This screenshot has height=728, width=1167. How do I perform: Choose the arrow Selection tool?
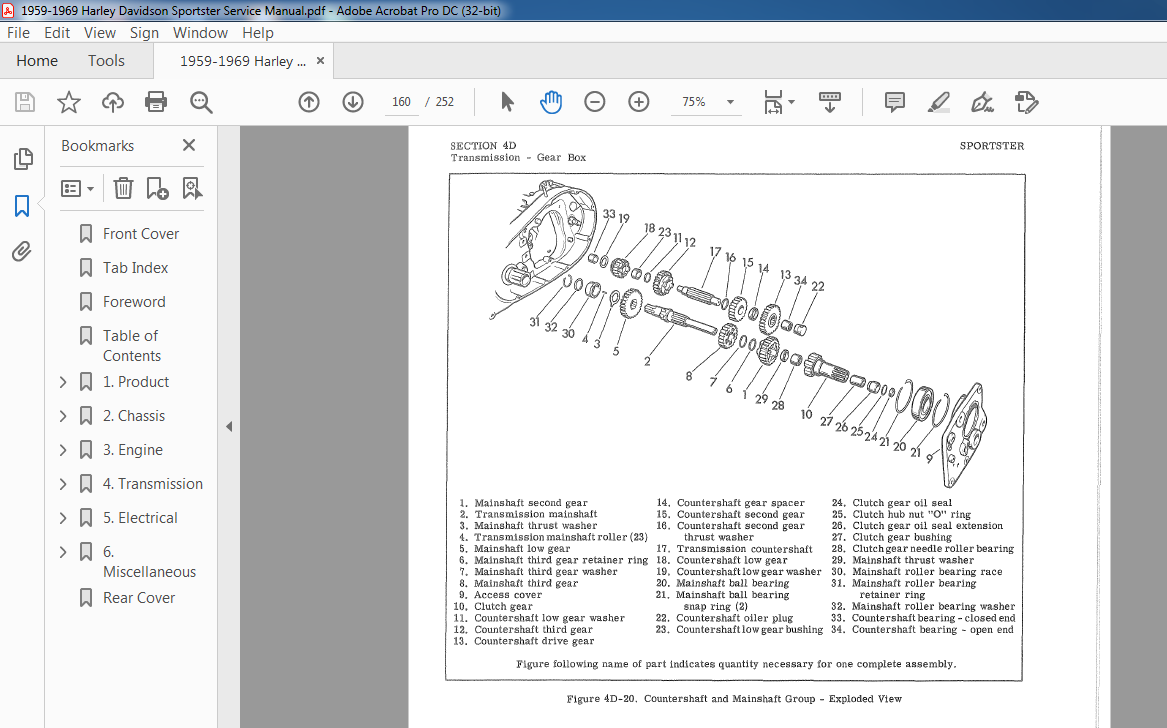(507, 102)
